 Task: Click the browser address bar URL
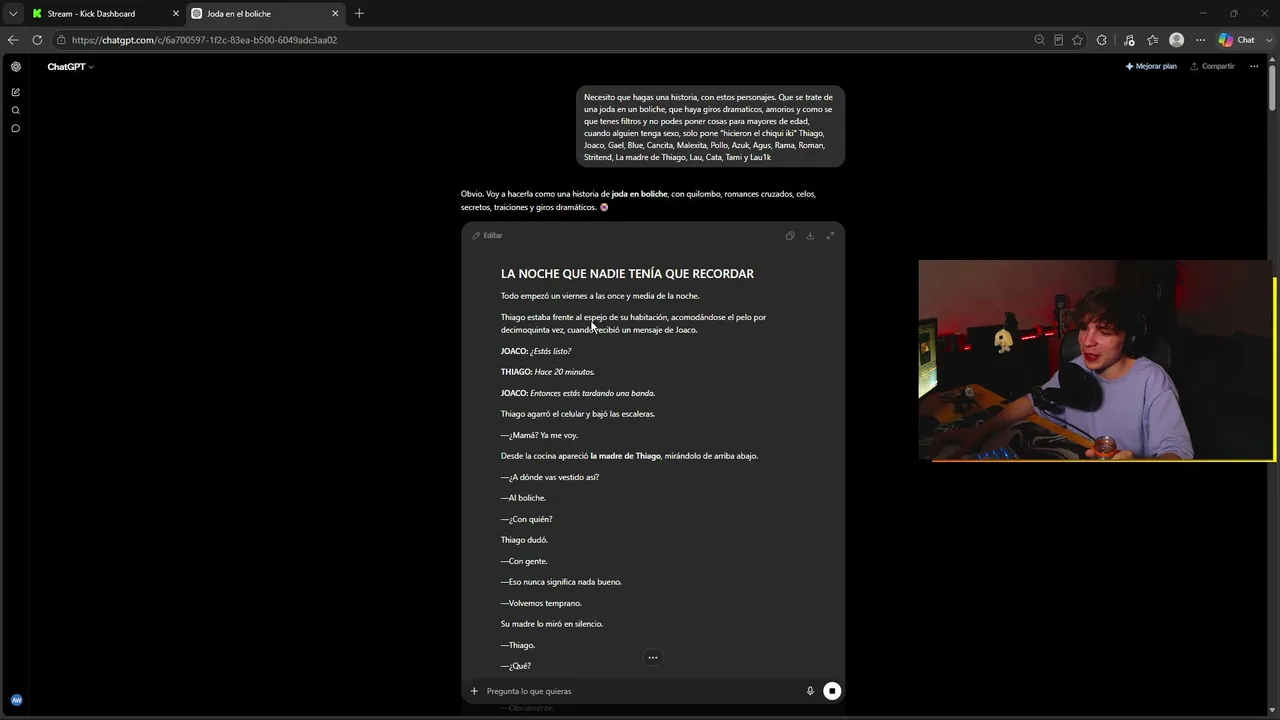(204, 40)
